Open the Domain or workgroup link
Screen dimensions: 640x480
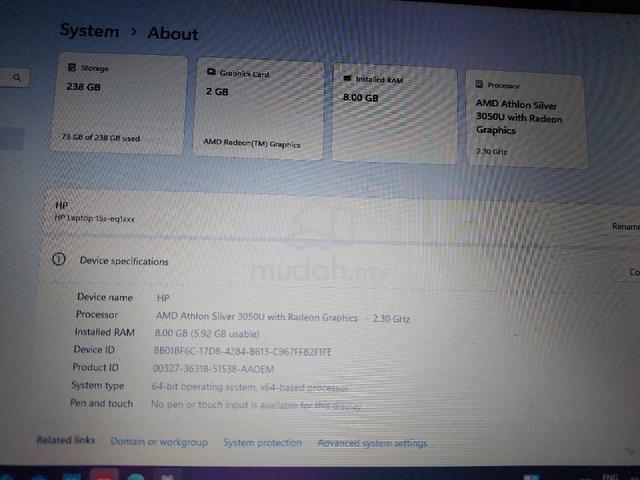click(159, 442)
